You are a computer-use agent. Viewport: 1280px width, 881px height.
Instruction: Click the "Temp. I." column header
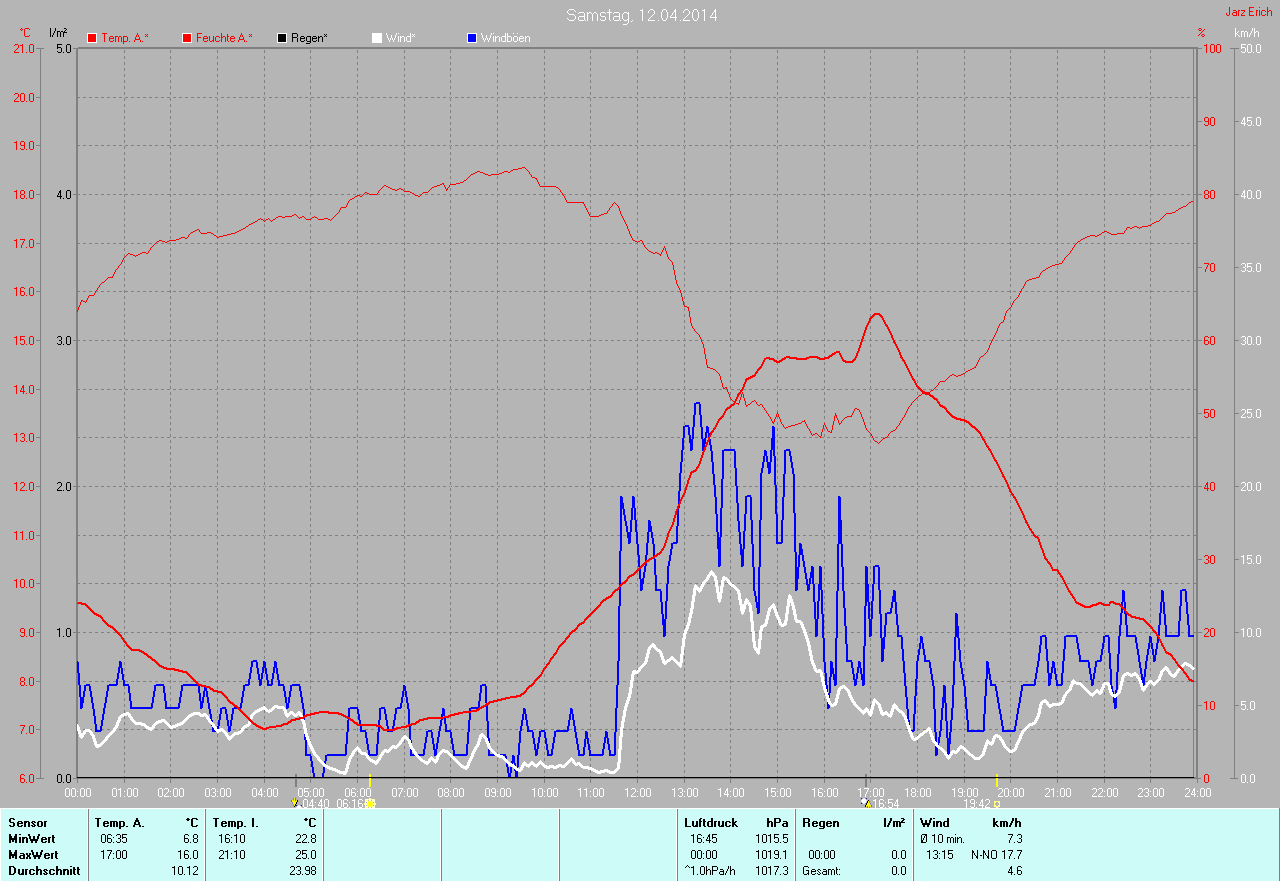tap(235, 822)
